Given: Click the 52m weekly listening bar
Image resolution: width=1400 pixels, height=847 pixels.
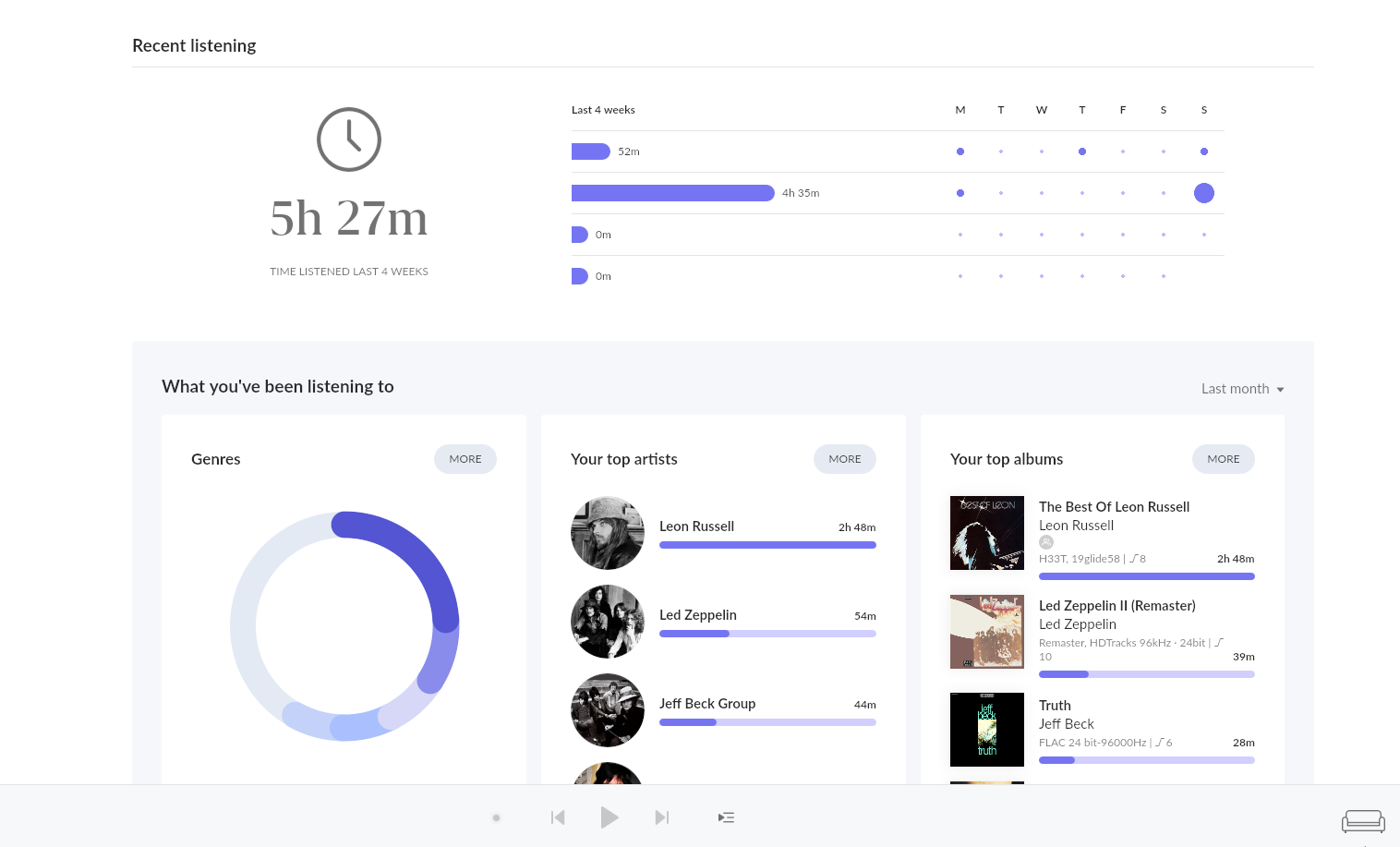Looking at the screenshot, I should tap(591, 151).
